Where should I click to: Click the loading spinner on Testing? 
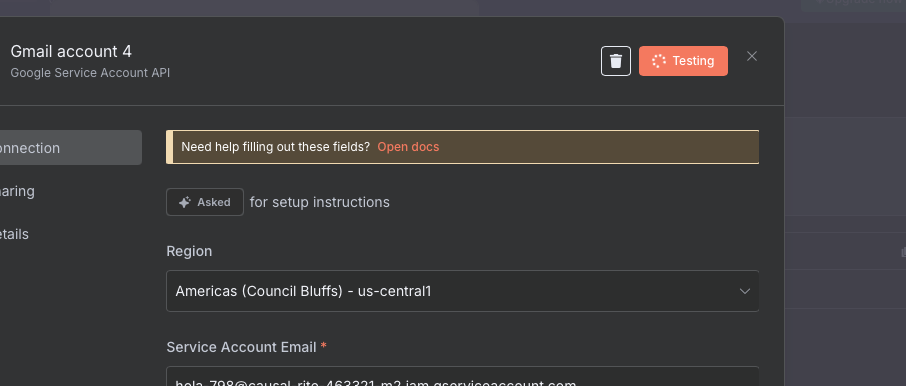pos(659,61)
